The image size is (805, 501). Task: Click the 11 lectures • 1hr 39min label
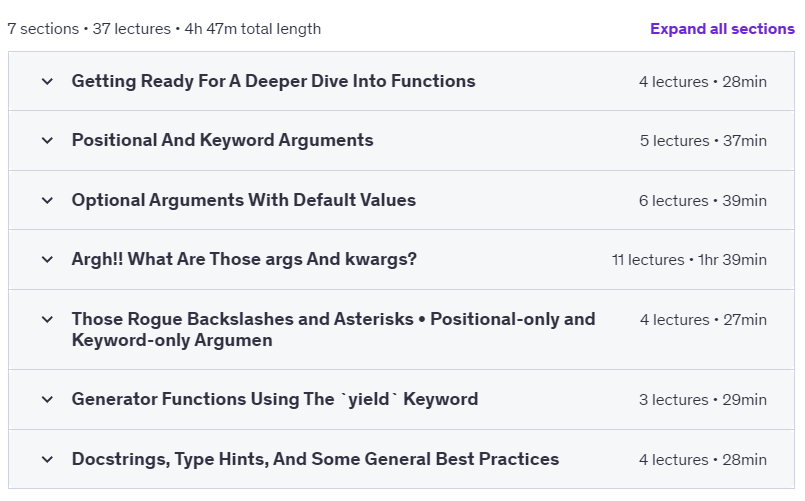(x=689, y=260)
